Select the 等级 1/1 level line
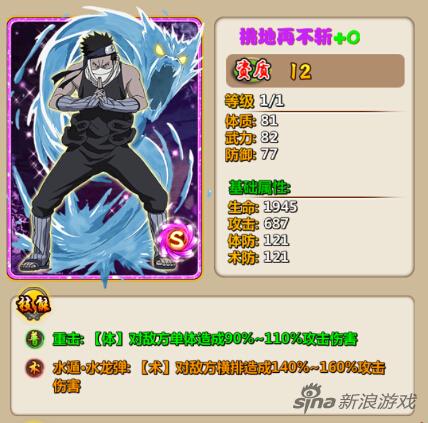The height and width of the screenshot is (423, 428). click(255, 100)
